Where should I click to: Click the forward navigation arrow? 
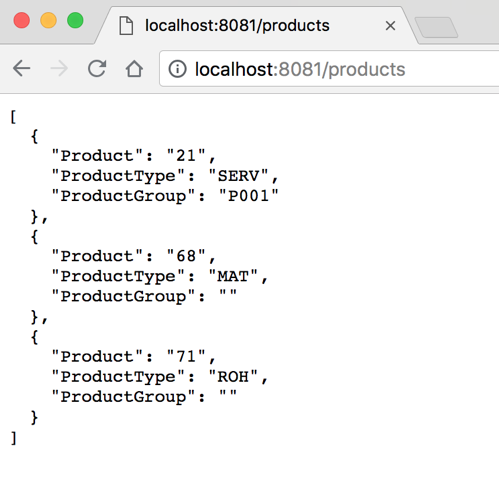tap(59, 69)
